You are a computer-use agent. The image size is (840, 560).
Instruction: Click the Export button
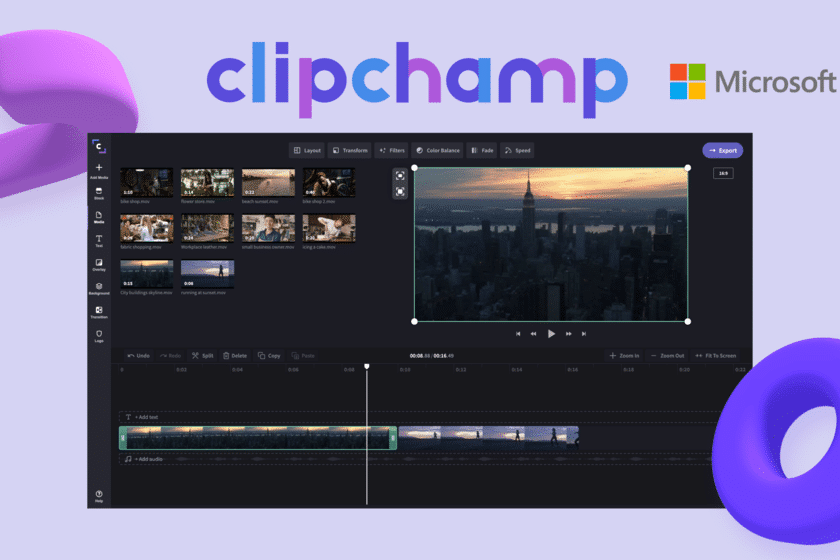click(723, 151)
